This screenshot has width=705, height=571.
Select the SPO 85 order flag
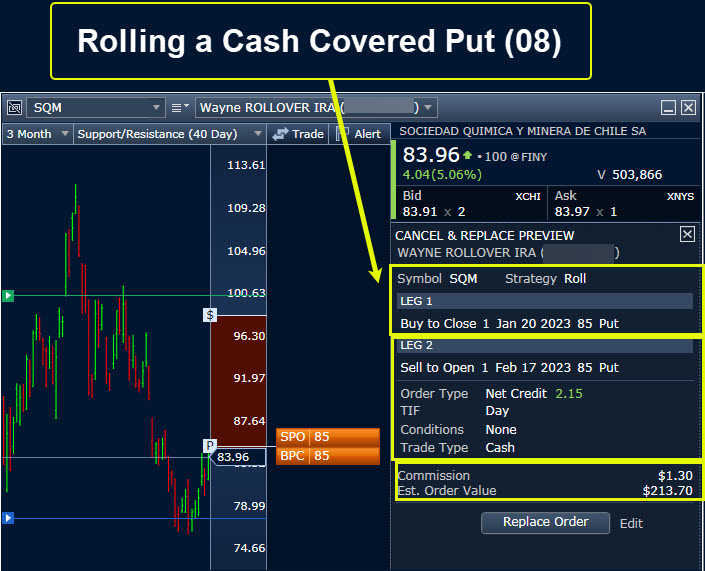pyautogui.click(x=327, y=437)
